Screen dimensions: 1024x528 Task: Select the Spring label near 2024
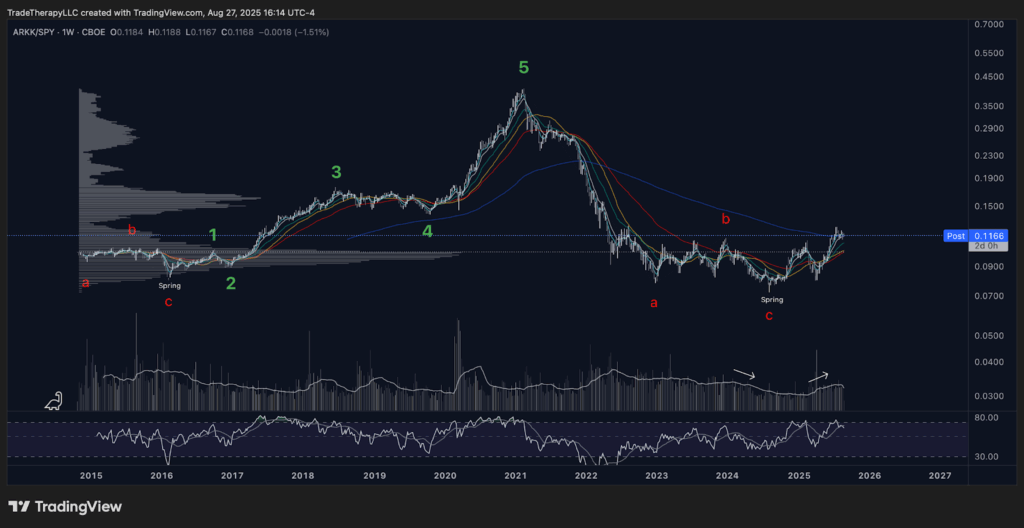click(771, 299)
